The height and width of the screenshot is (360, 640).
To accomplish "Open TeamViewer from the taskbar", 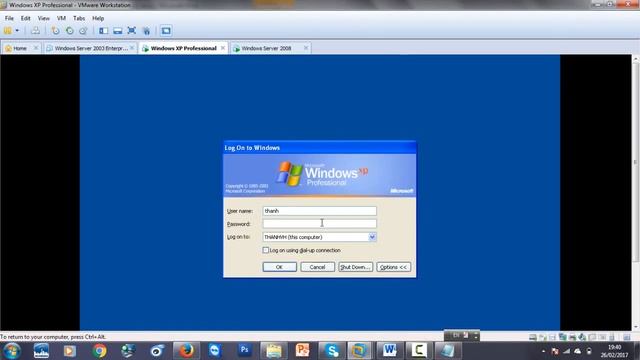I will pos(215,351).
